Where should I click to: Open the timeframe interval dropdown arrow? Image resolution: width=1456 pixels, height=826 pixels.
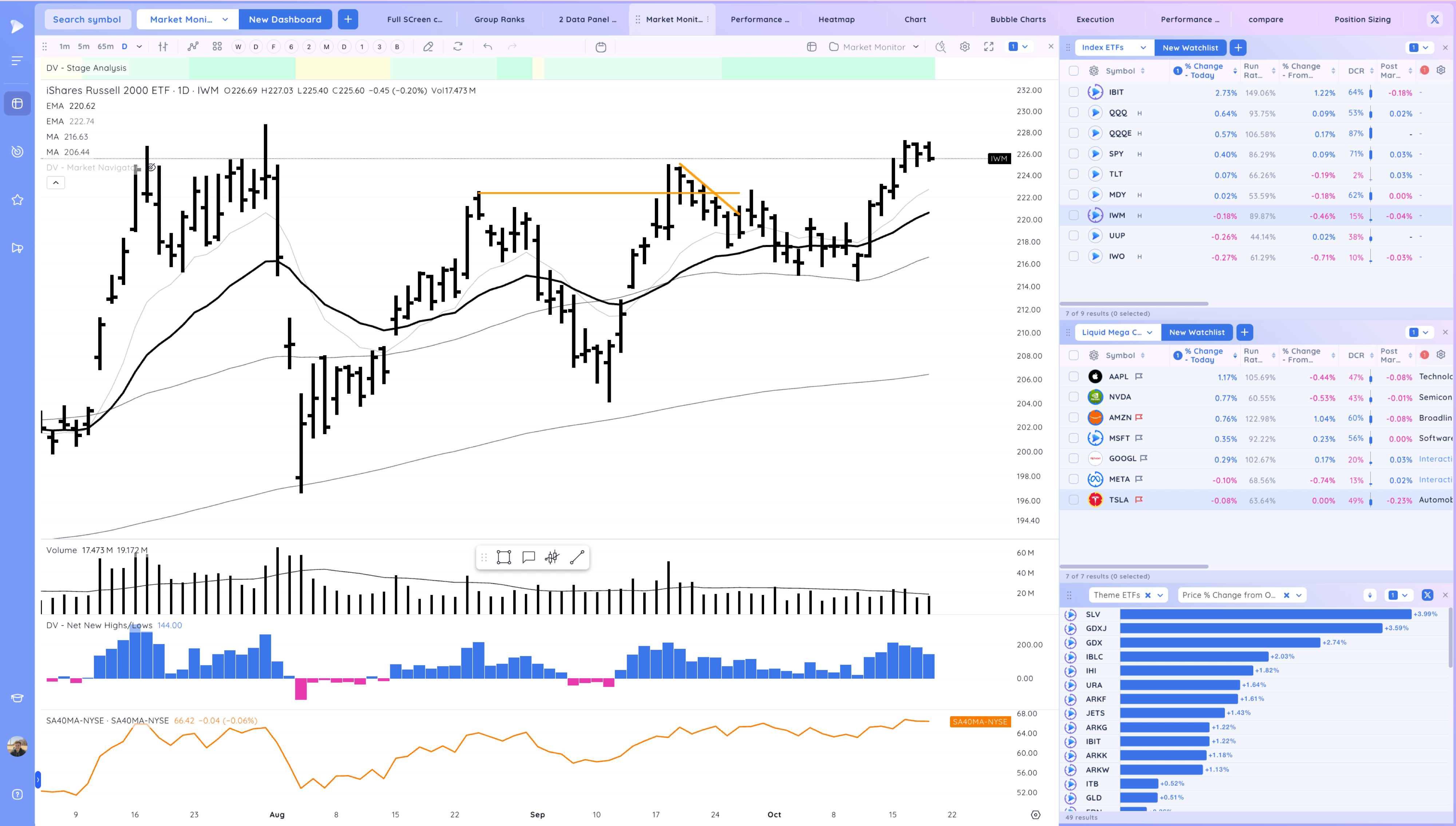coord(139,47)
